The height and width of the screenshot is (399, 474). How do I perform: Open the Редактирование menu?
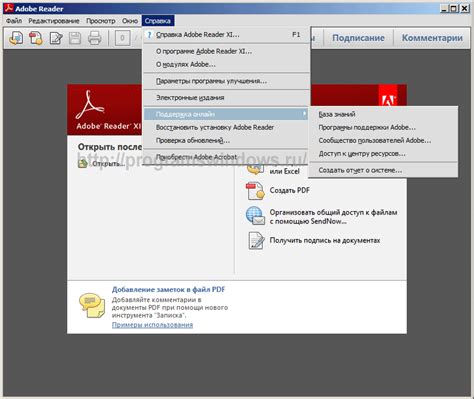(54, 21)
